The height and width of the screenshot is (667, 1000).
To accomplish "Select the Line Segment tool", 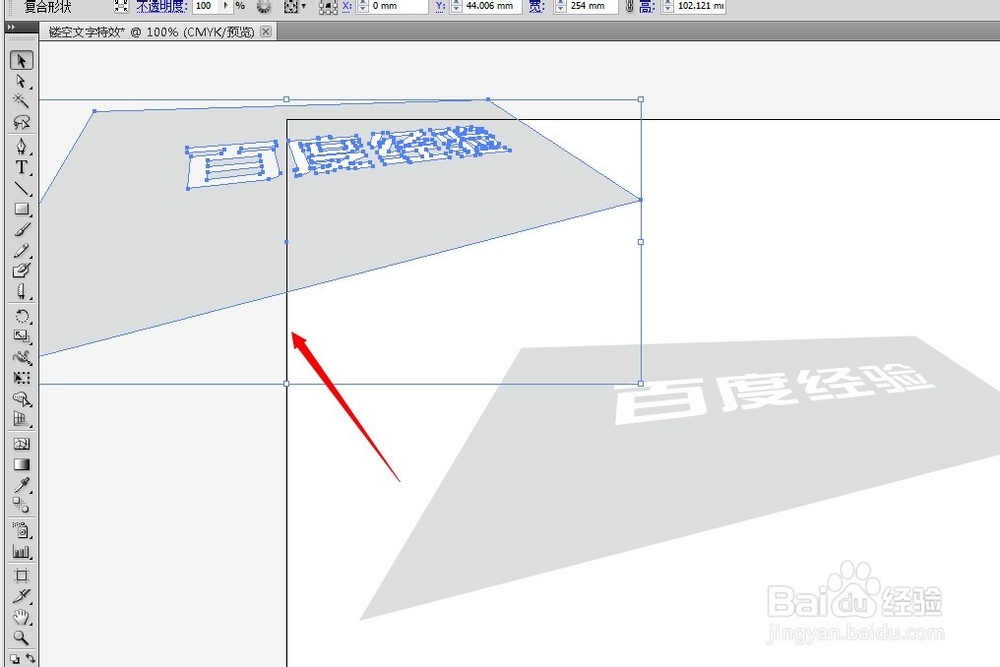I will [x=22, y=188].
